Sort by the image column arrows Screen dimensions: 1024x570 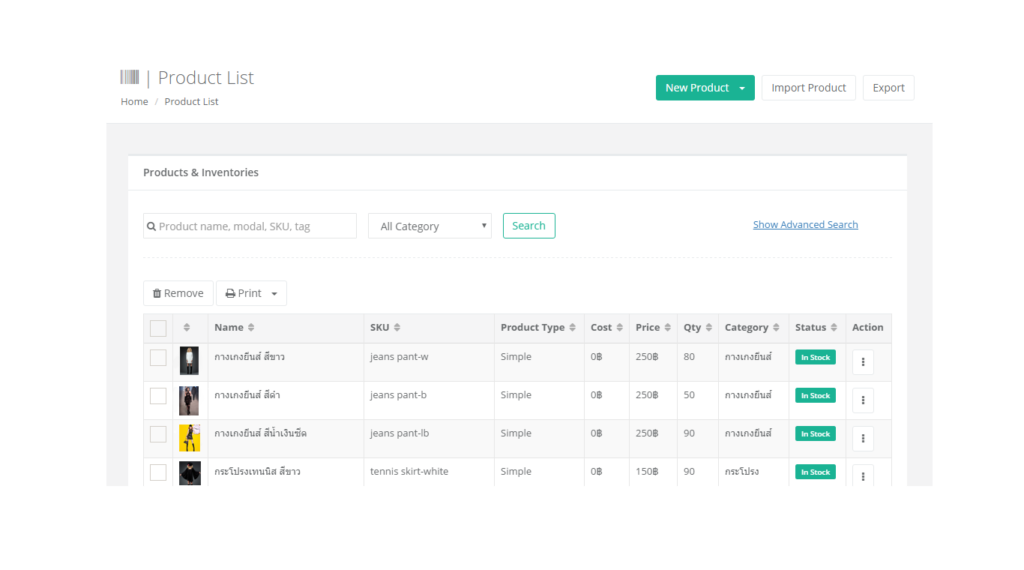[187, 327]
